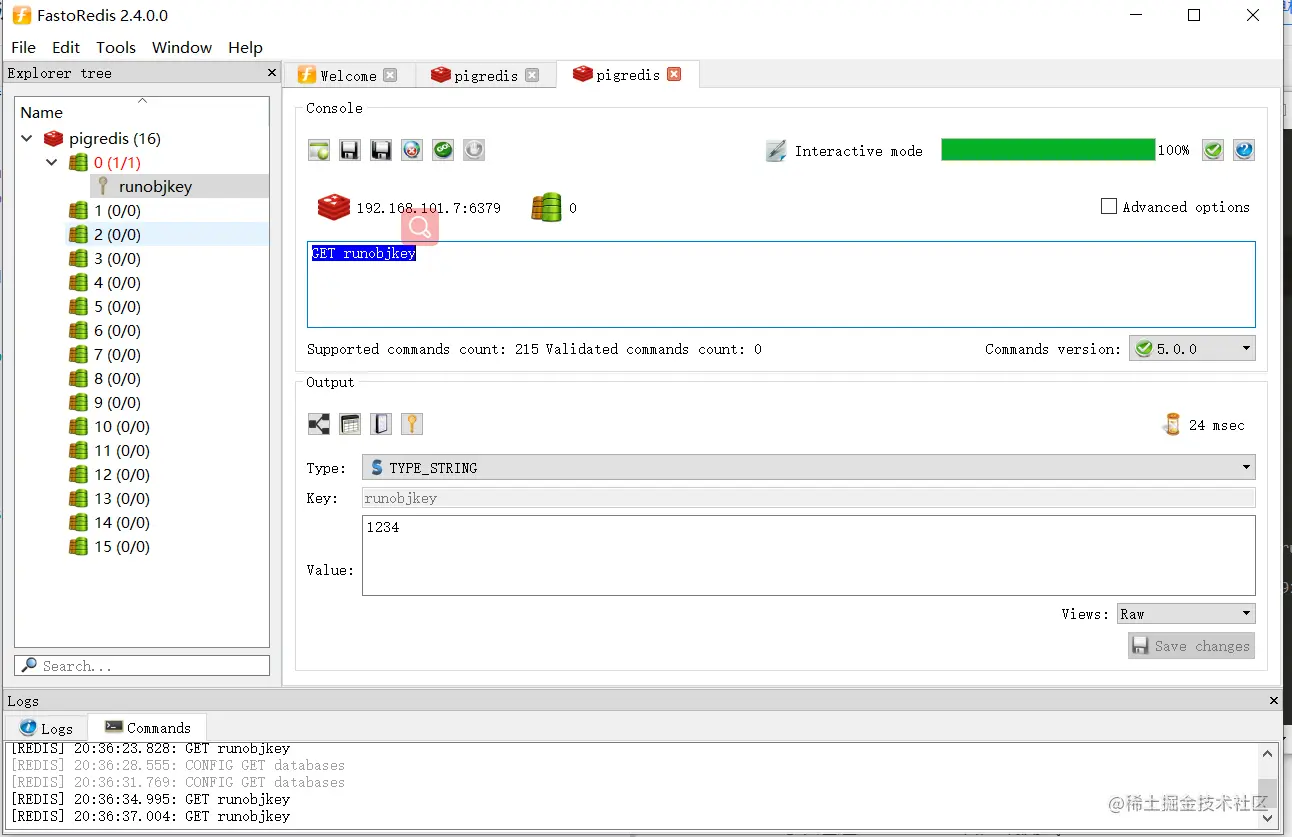Click into the console command editor
The width and height of the screenshot is (1292, 837).
(x=781, y=284)
